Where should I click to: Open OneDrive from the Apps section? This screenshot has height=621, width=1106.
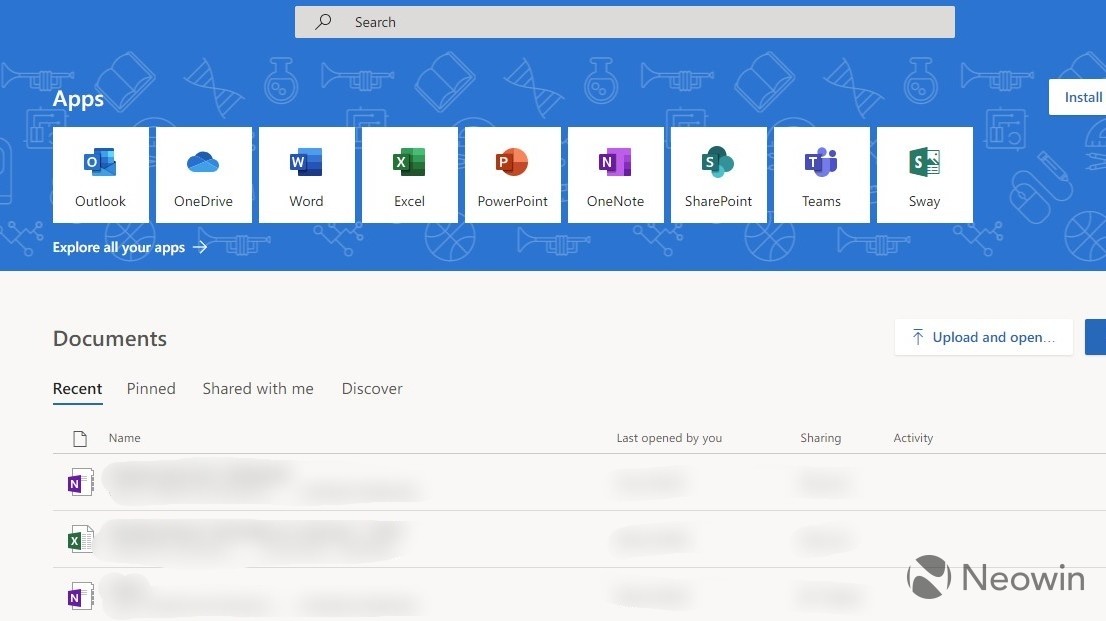point(203,174)
